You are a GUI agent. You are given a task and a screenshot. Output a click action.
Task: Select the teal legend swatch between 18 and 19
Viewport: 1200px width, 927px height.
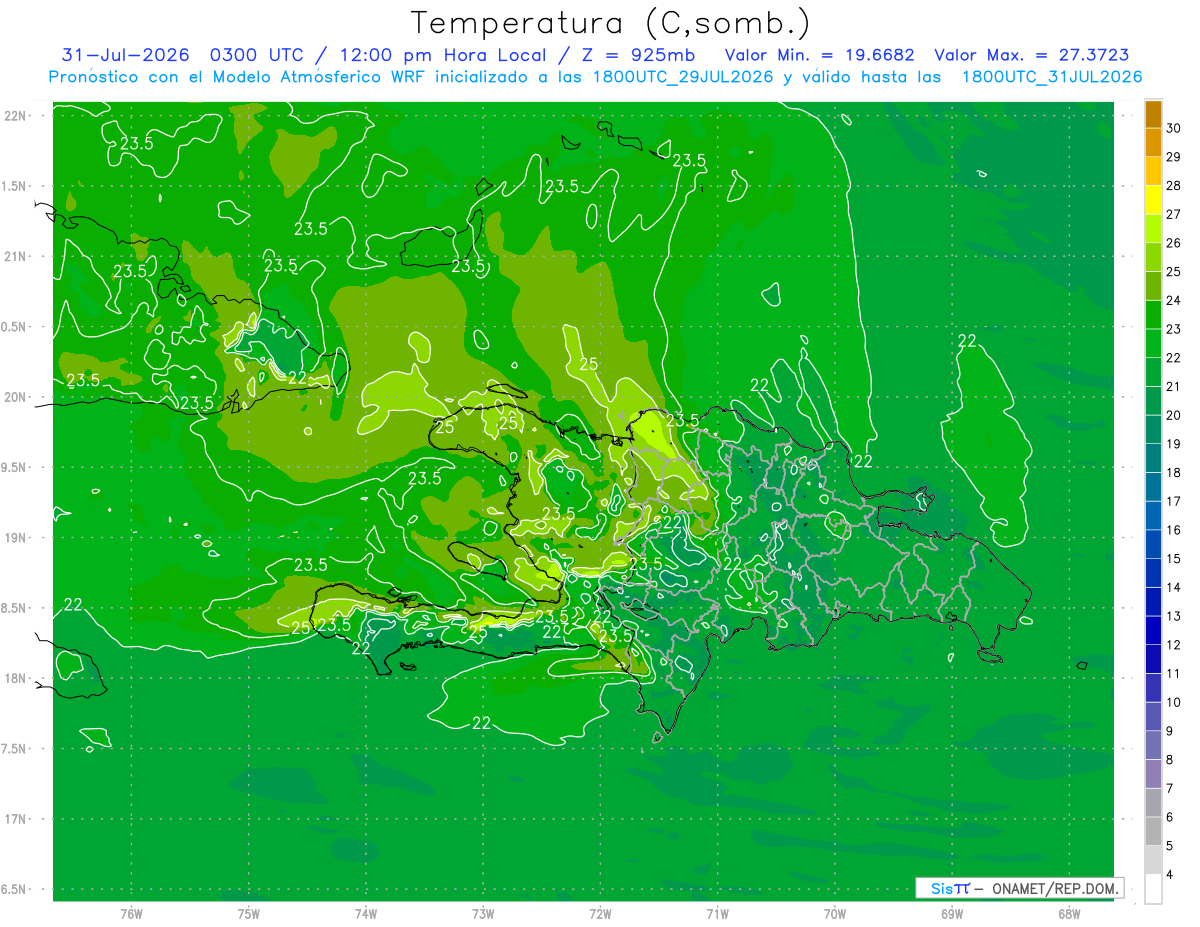[x=1153, y=458]
